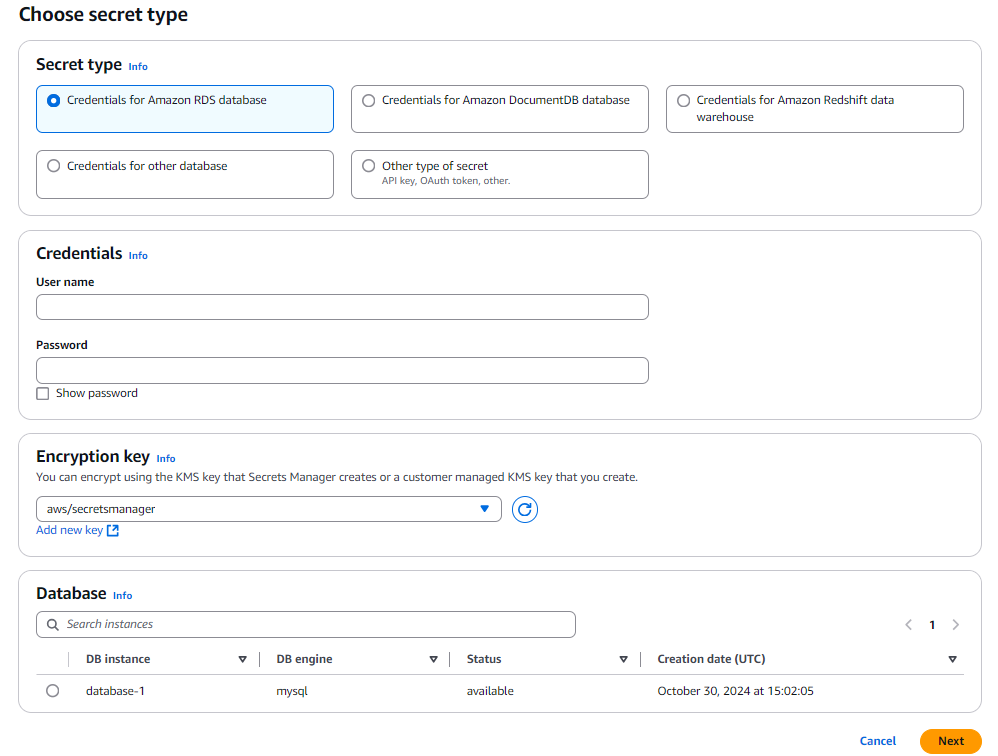Click the Cancel button

(878, 741)
